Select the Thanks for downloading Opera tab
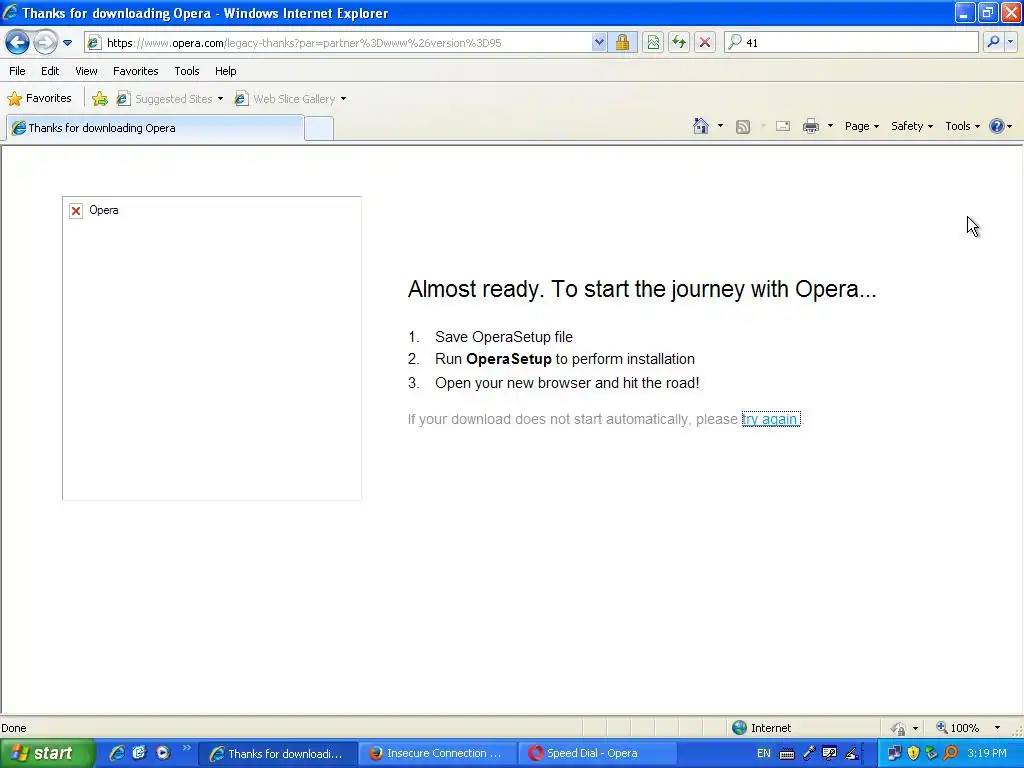Image resolution: width=1024 pixels, height=768 pixels. (x=155, y=128)
